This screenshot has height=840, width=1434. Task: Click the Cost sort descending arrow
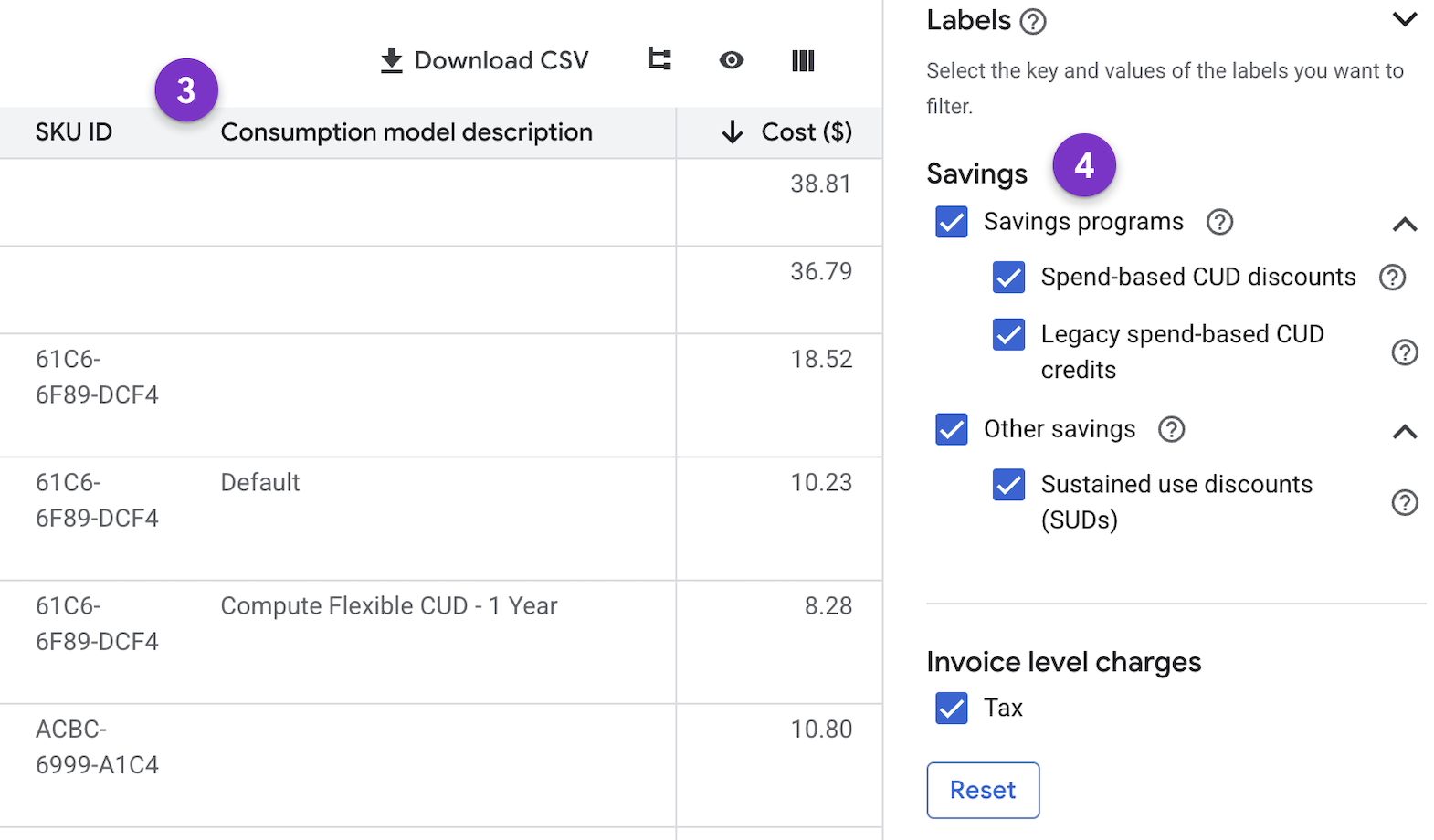click(732, 132)
